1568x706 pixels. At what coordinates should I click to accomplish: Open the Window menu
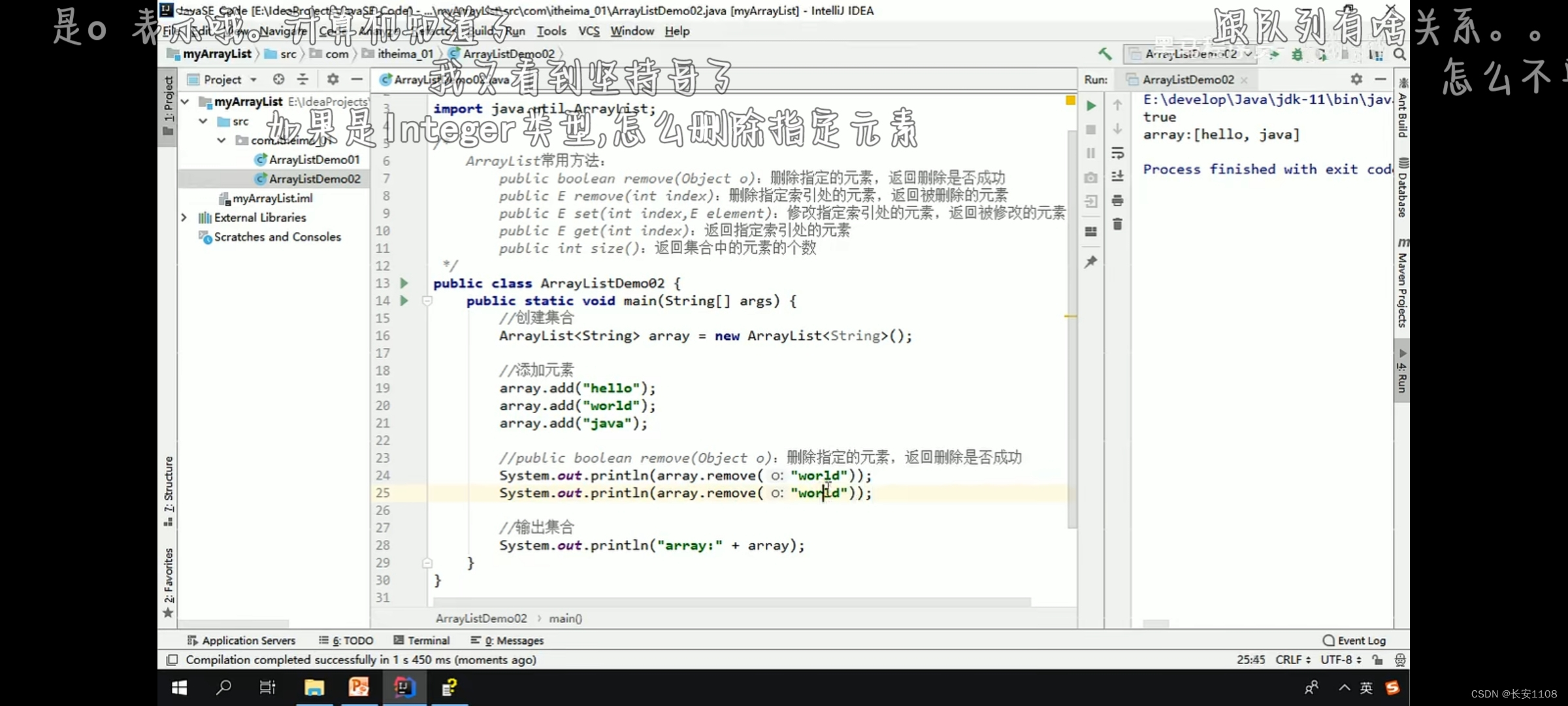[632, 31]
